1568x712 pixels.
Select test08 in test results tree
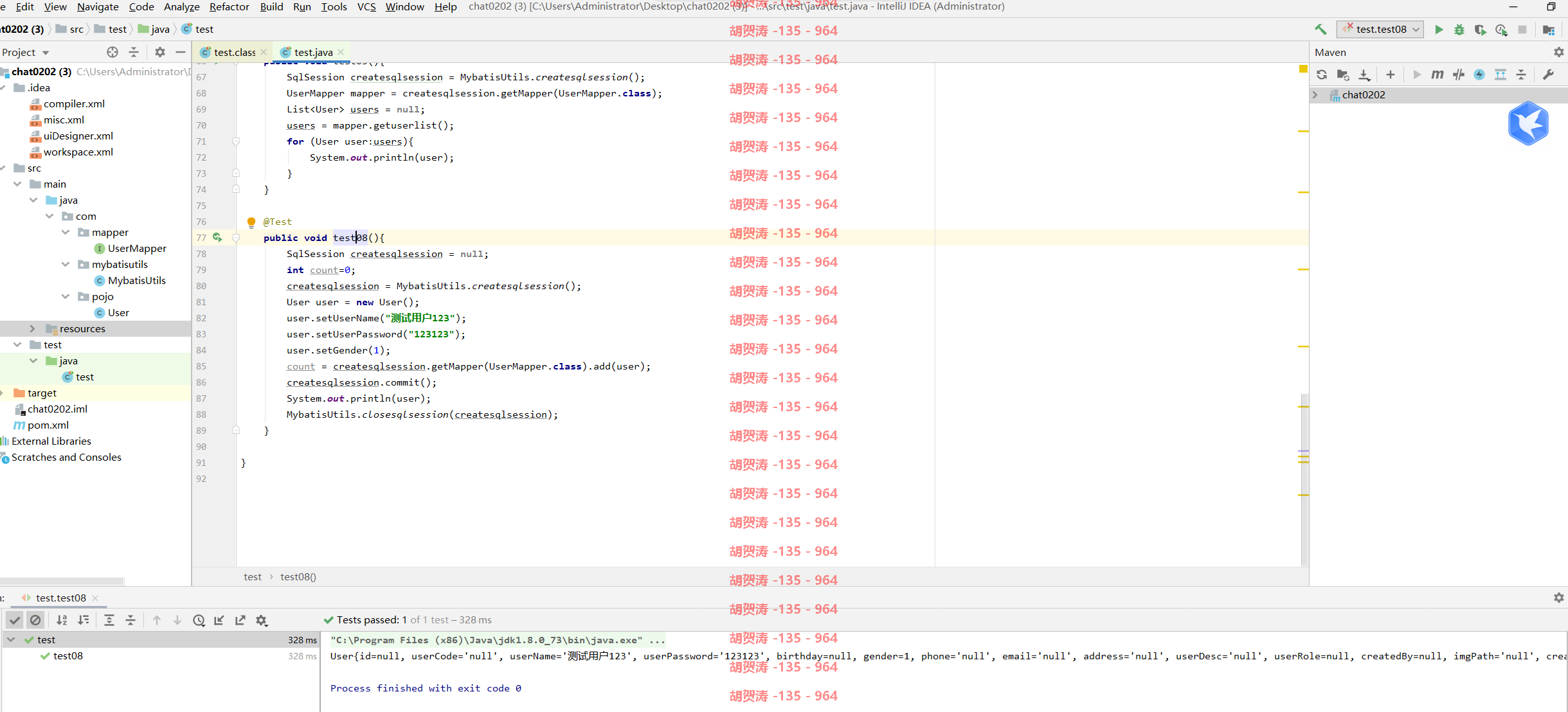point(68,655)
